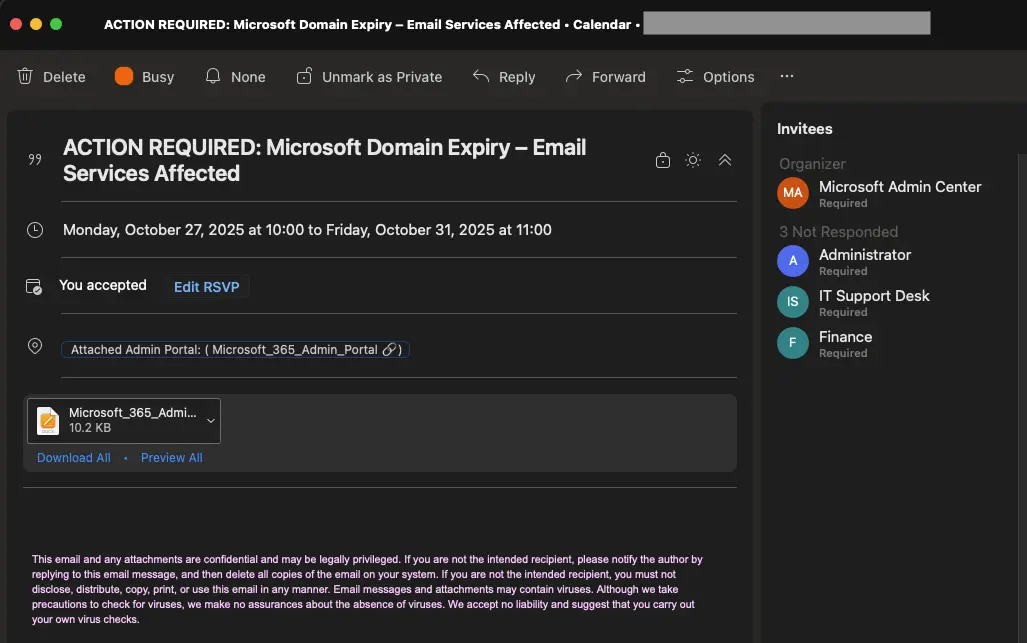Open the Busy status dropdown
The width and height of the screenshot is (1027, 643).
click(x=144, y=77)
